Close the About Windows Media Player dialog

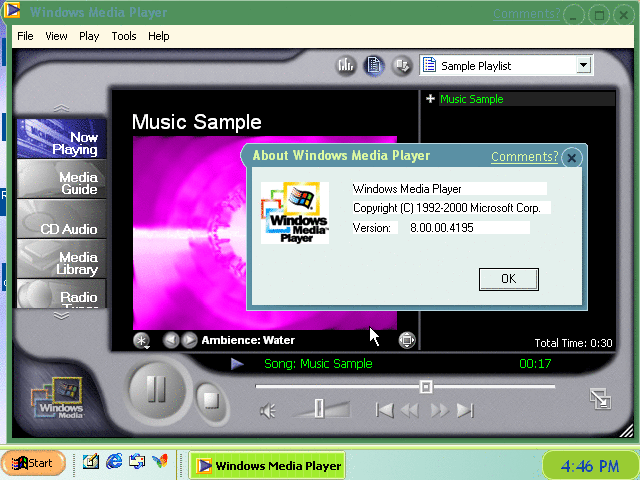pyautogui.click(x=571, y=158)
